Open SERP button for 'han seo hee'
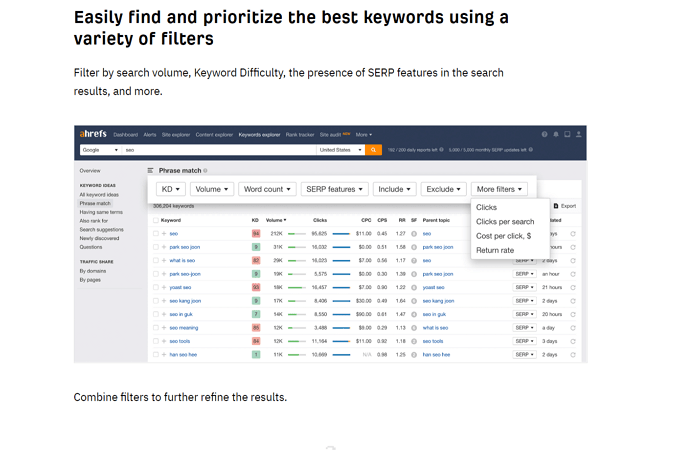Screen dimensions: 680x450 (524, 355)
